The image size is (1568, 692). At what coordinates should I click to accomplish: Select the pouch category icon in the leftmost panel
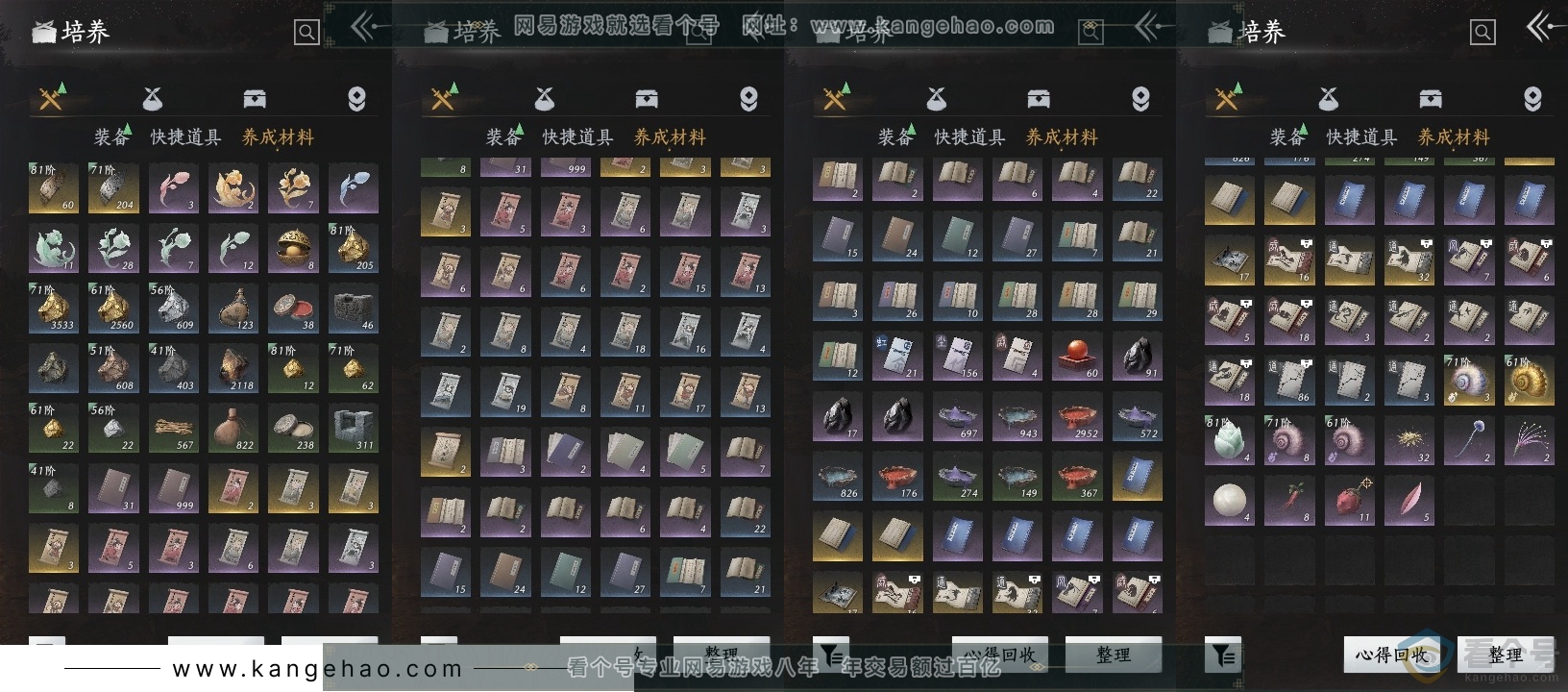[x=152, y=98]
